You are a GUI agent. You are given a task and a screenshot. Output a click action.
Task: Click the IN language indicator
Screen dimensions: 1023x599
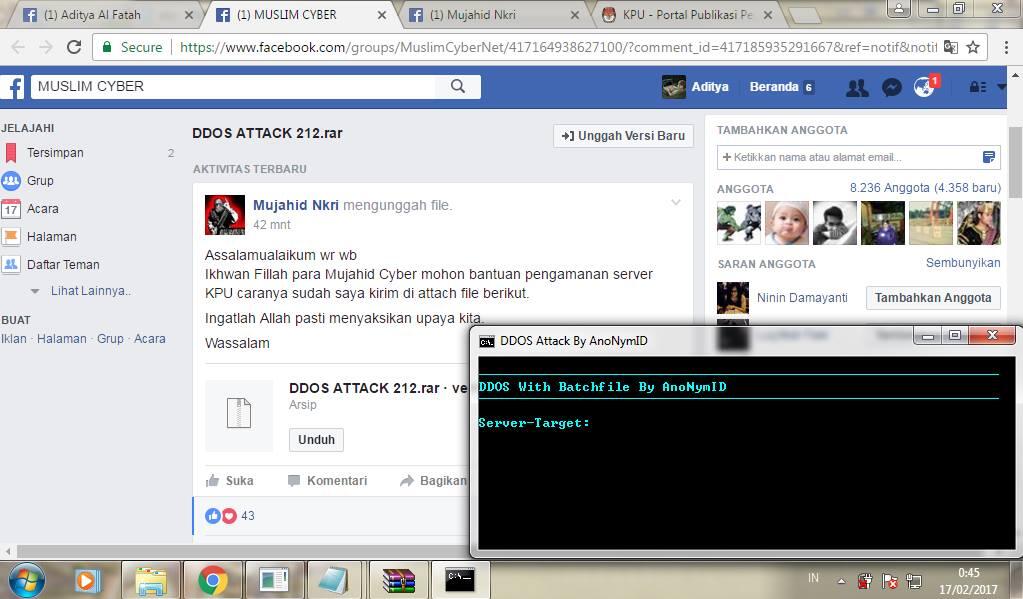pos(813,578)
